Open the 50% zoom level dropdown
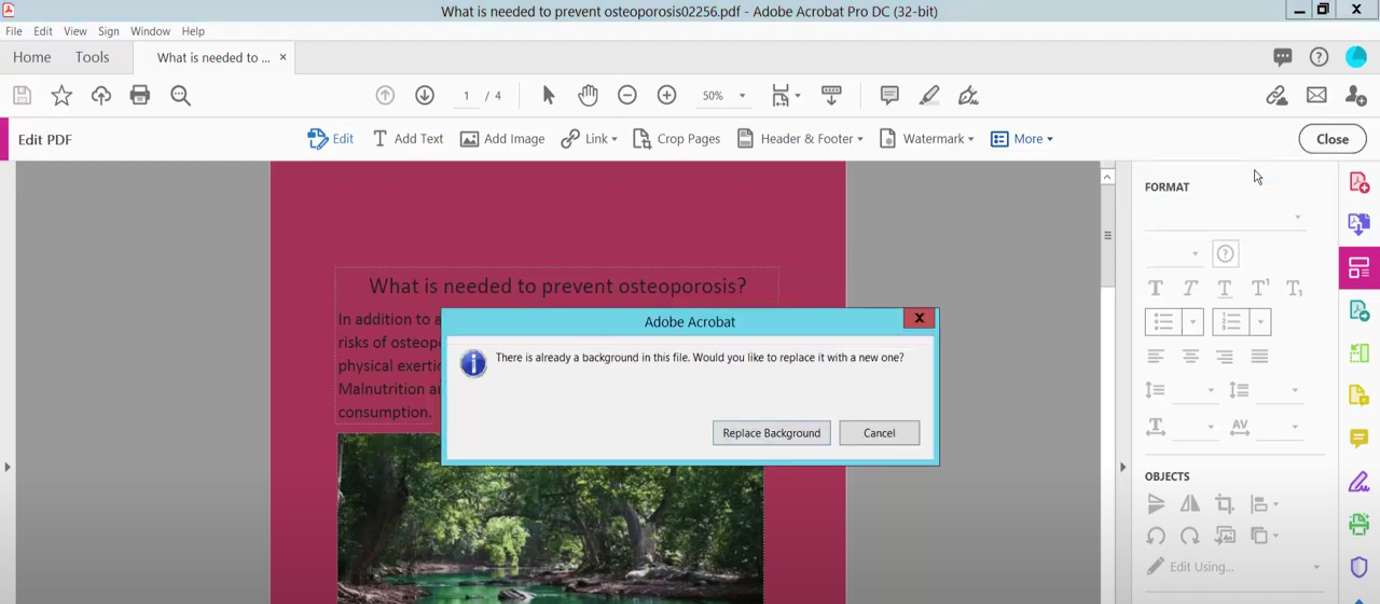 pyautogui.click(x=723, y=96)
